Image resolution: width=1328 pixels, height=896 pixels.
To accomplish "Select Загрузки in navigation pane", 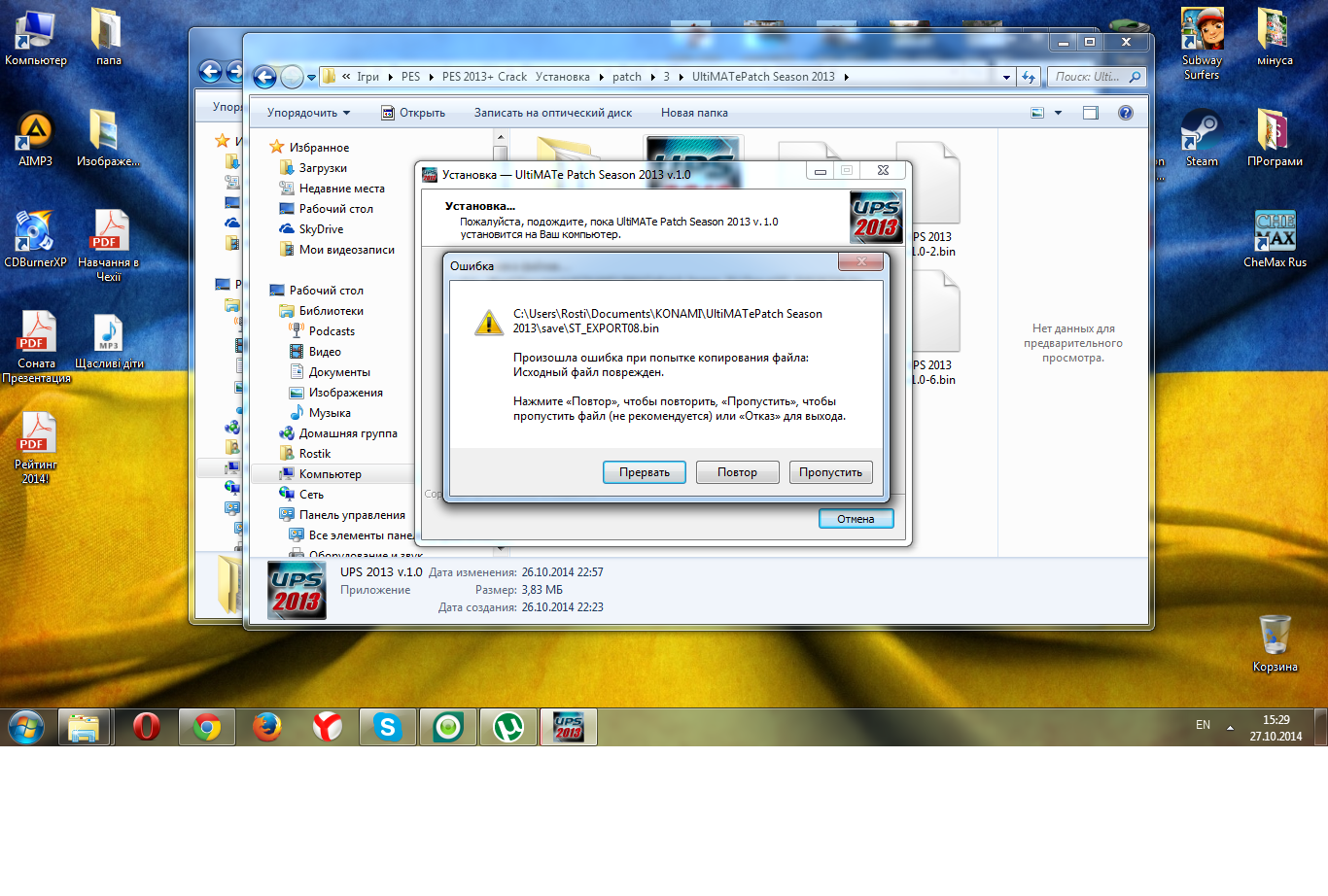I will (323, 168).
